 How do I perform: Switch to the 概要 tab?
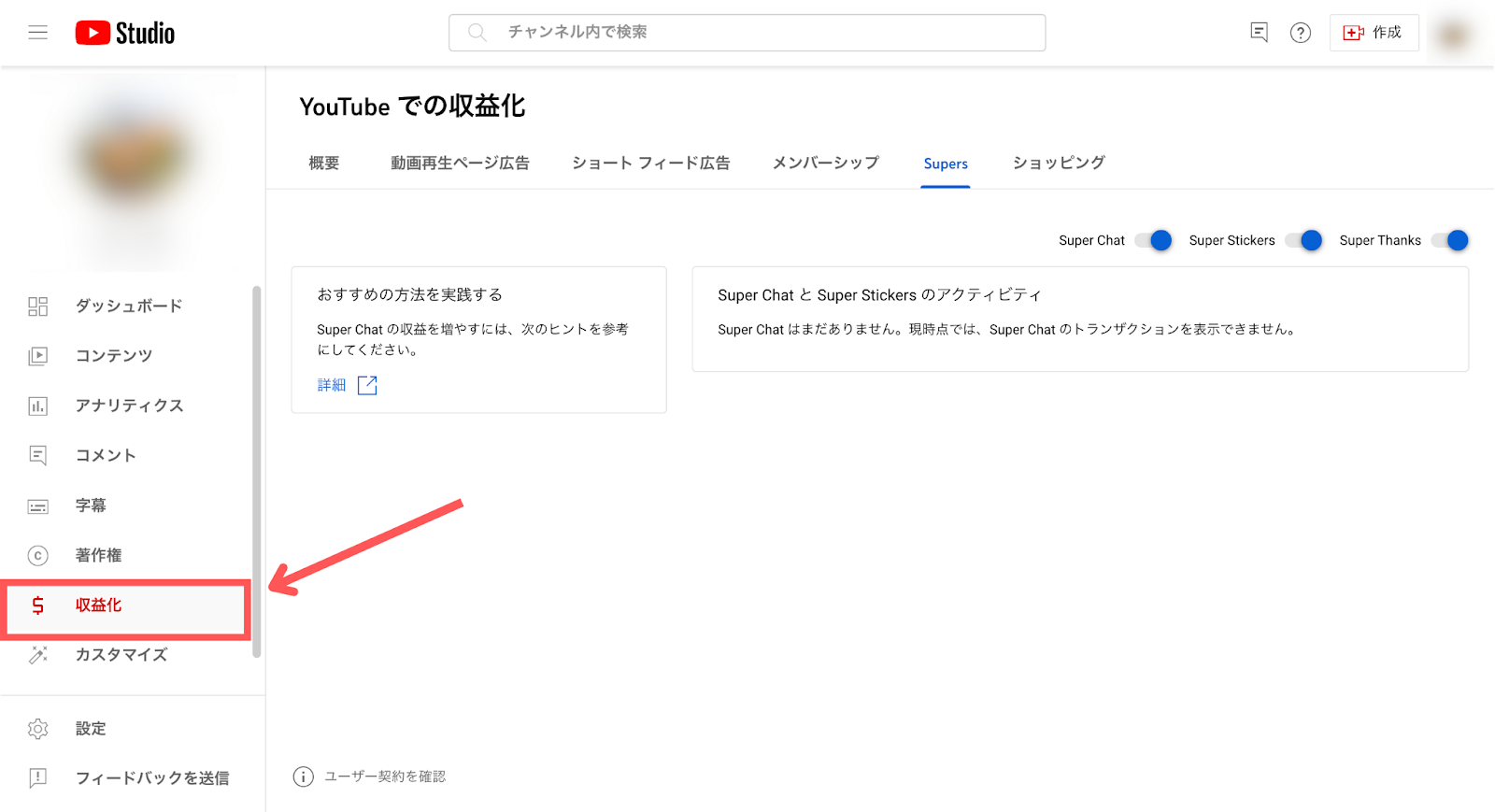tap(324, 164)
